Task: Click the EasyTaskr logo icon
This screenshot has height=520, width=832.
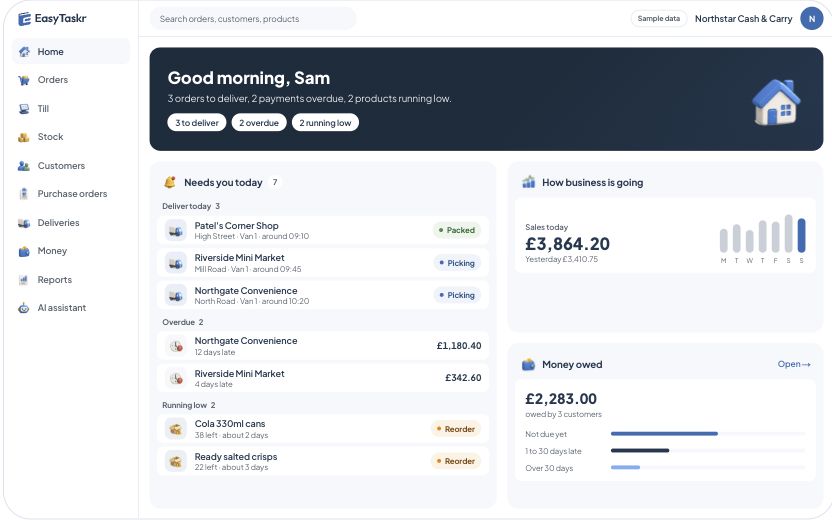Action: click(24, 19)
